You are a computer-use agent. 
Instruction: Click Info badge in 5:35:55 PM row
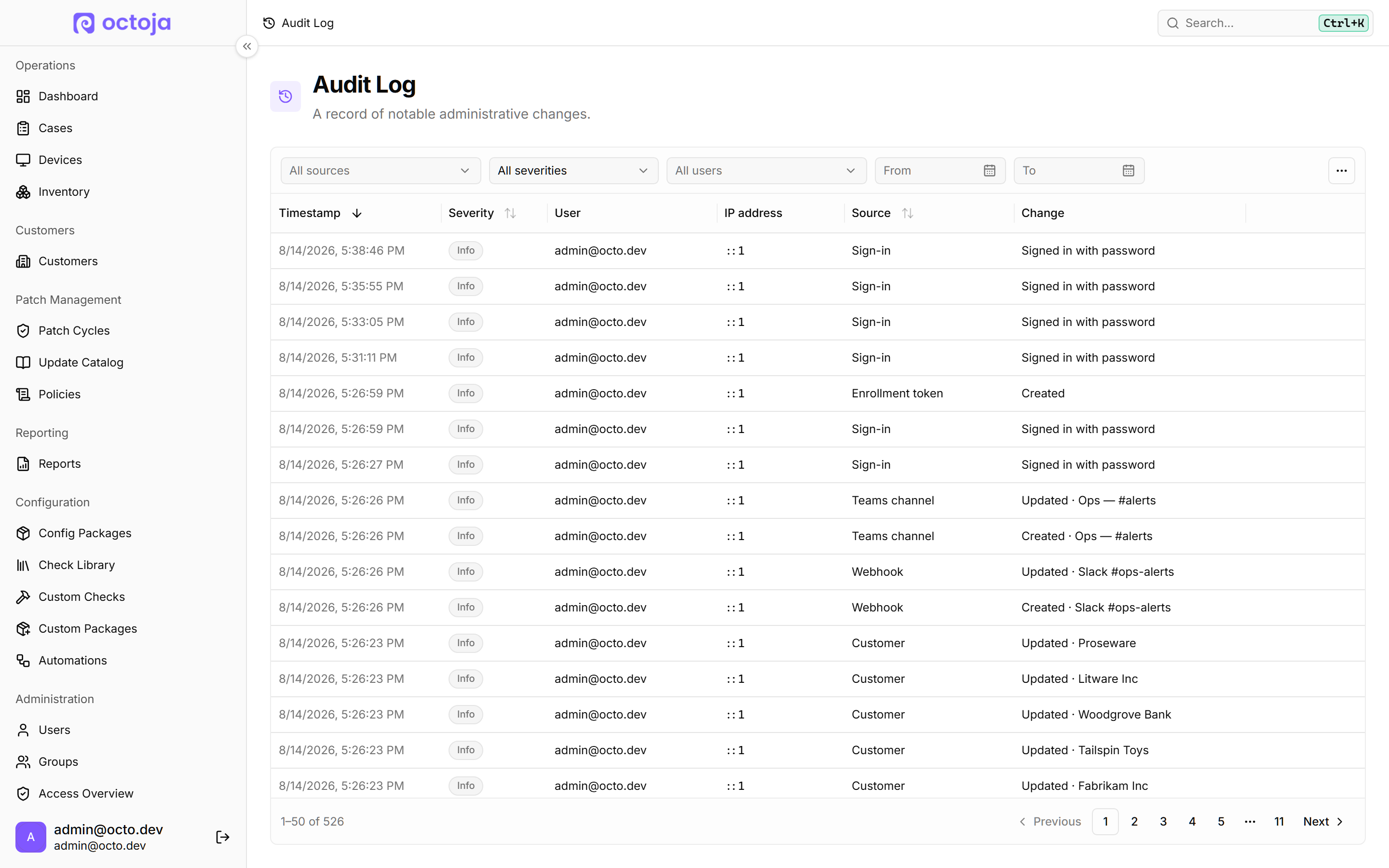point(465,286)
